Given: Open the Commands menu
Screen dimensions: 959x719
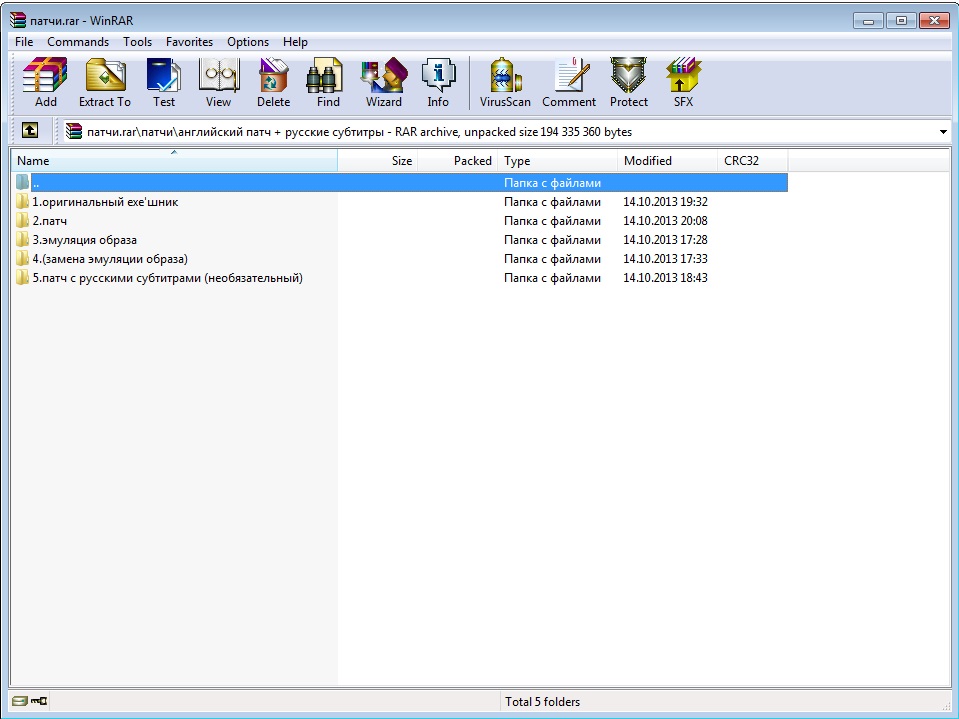Looking at the screenshot, I should click(x=78, y=42).
